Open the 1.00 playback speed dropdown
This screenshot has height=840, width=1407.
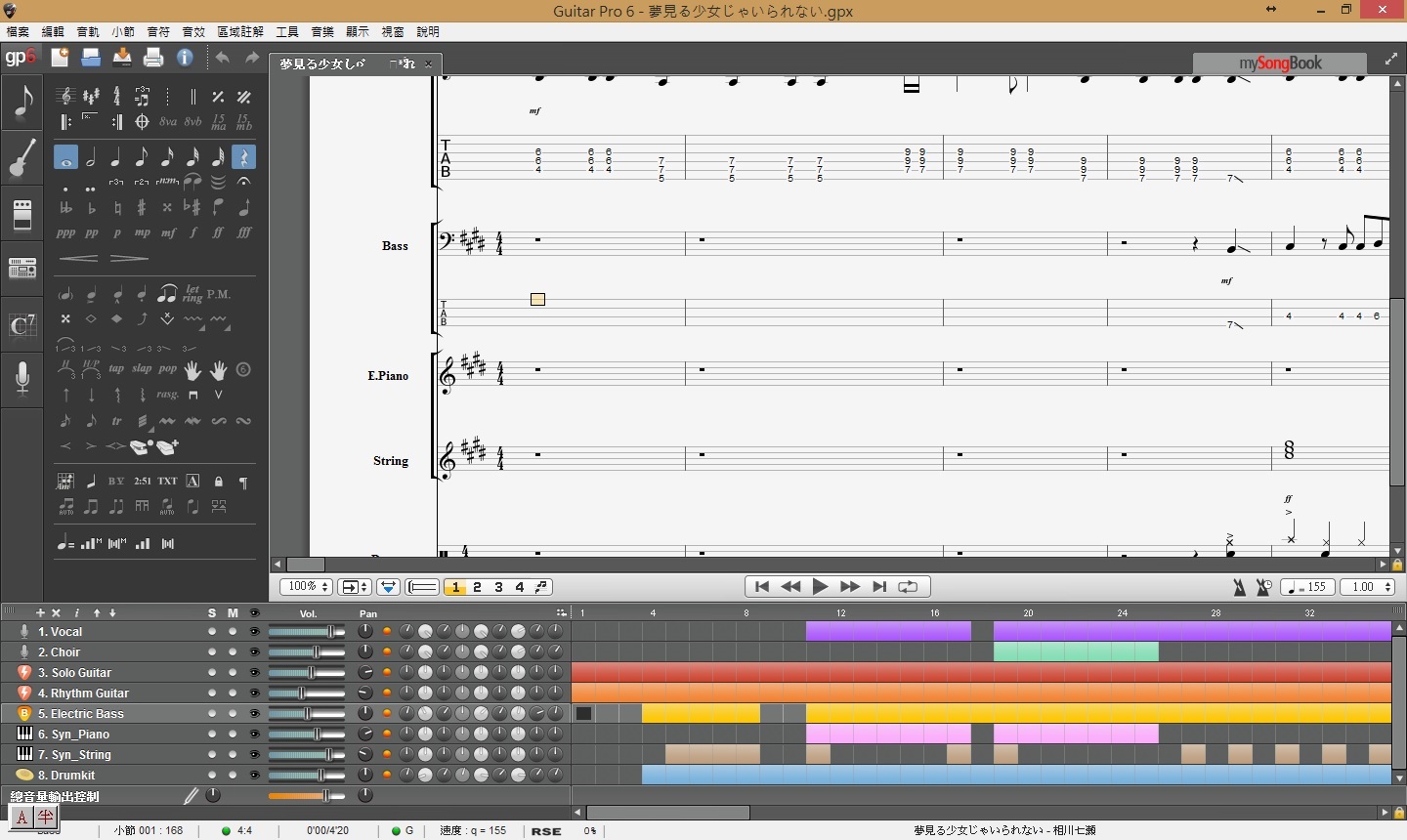(1368, 587)
